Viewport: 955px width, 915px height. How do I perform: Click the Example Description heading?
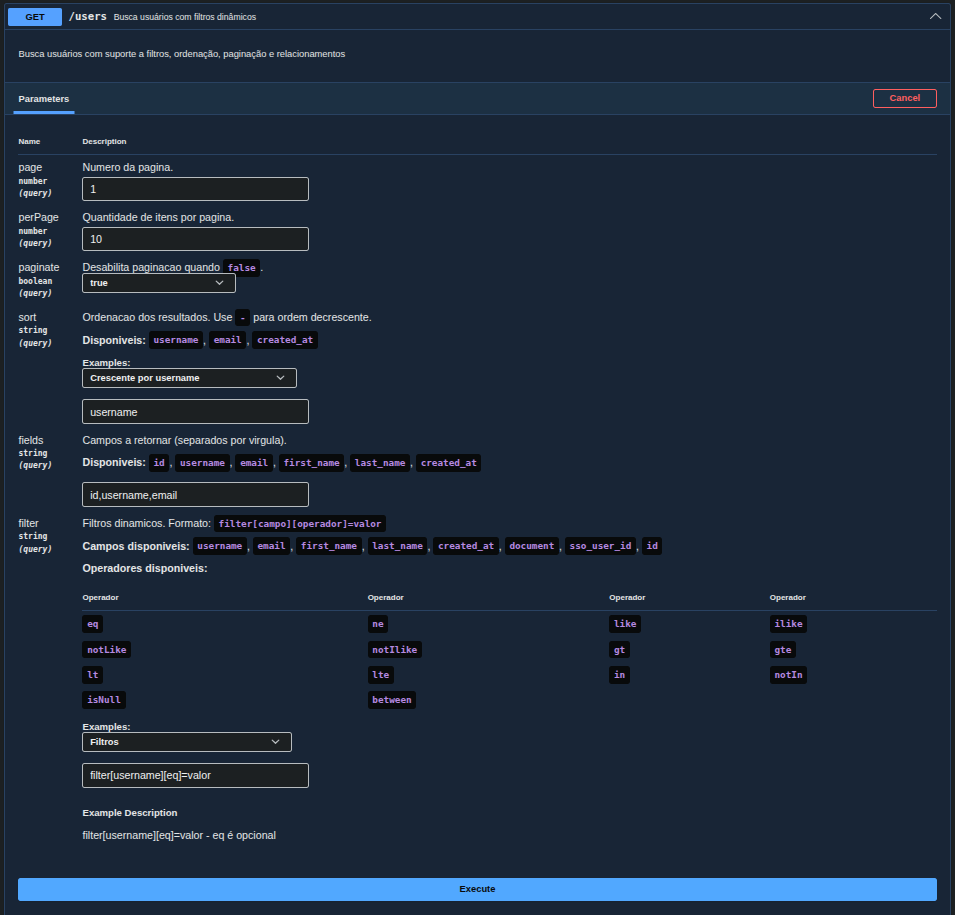[130, 813]
